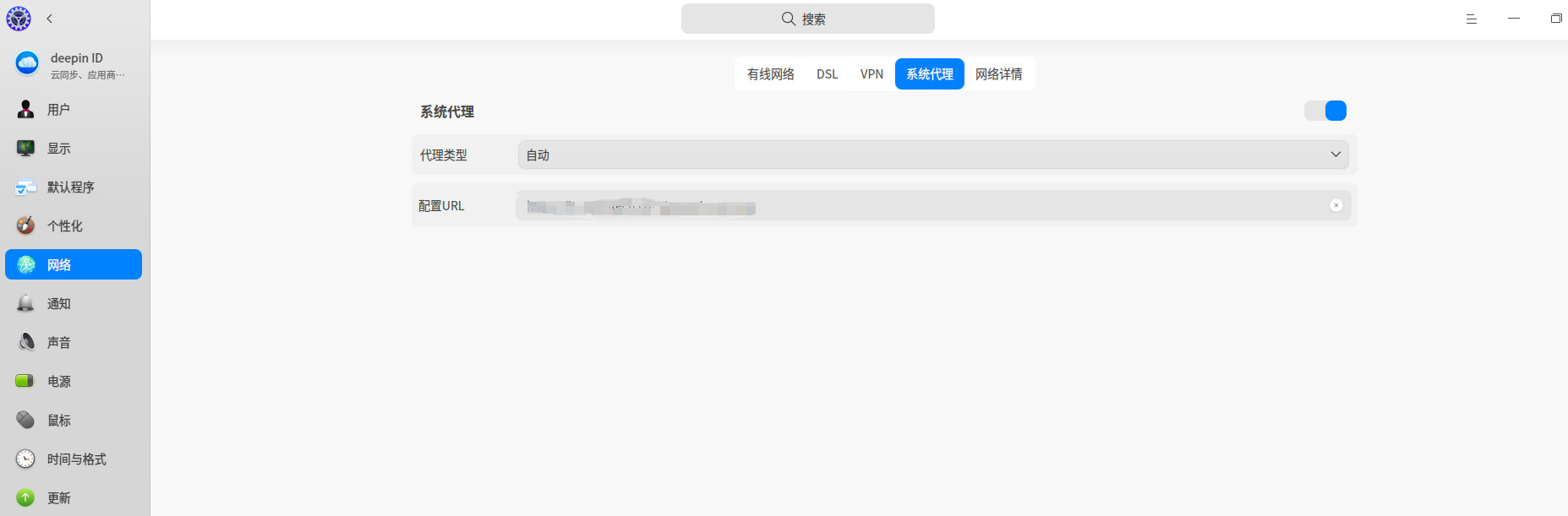Click the 搜索 search box
This screenshot has width=1568, height=516.
pyautogui.click(x=808, y=19)
